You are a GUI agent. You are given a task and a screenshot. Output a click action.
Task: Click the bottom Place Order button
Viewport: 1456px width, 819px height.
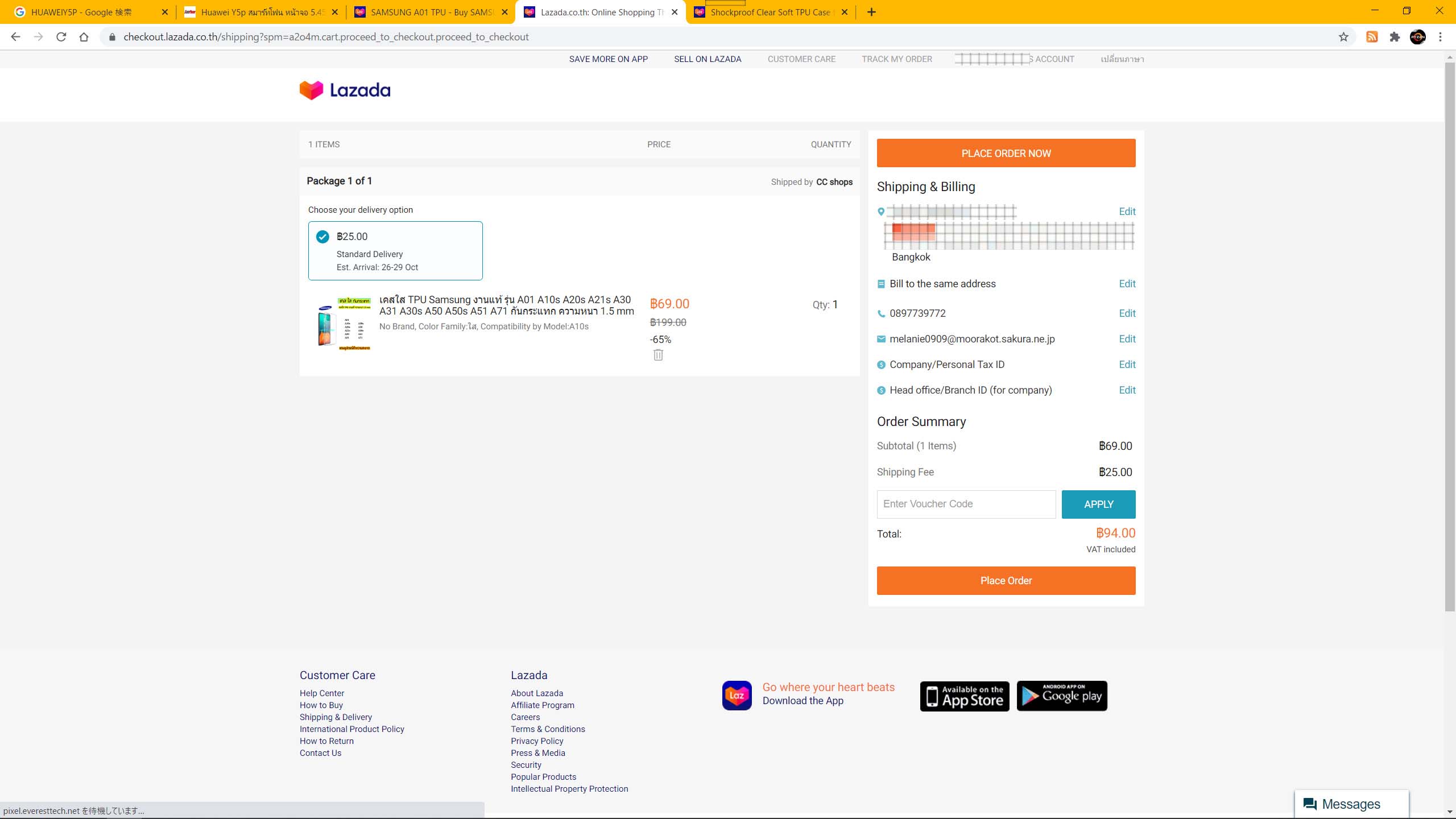1006,581
